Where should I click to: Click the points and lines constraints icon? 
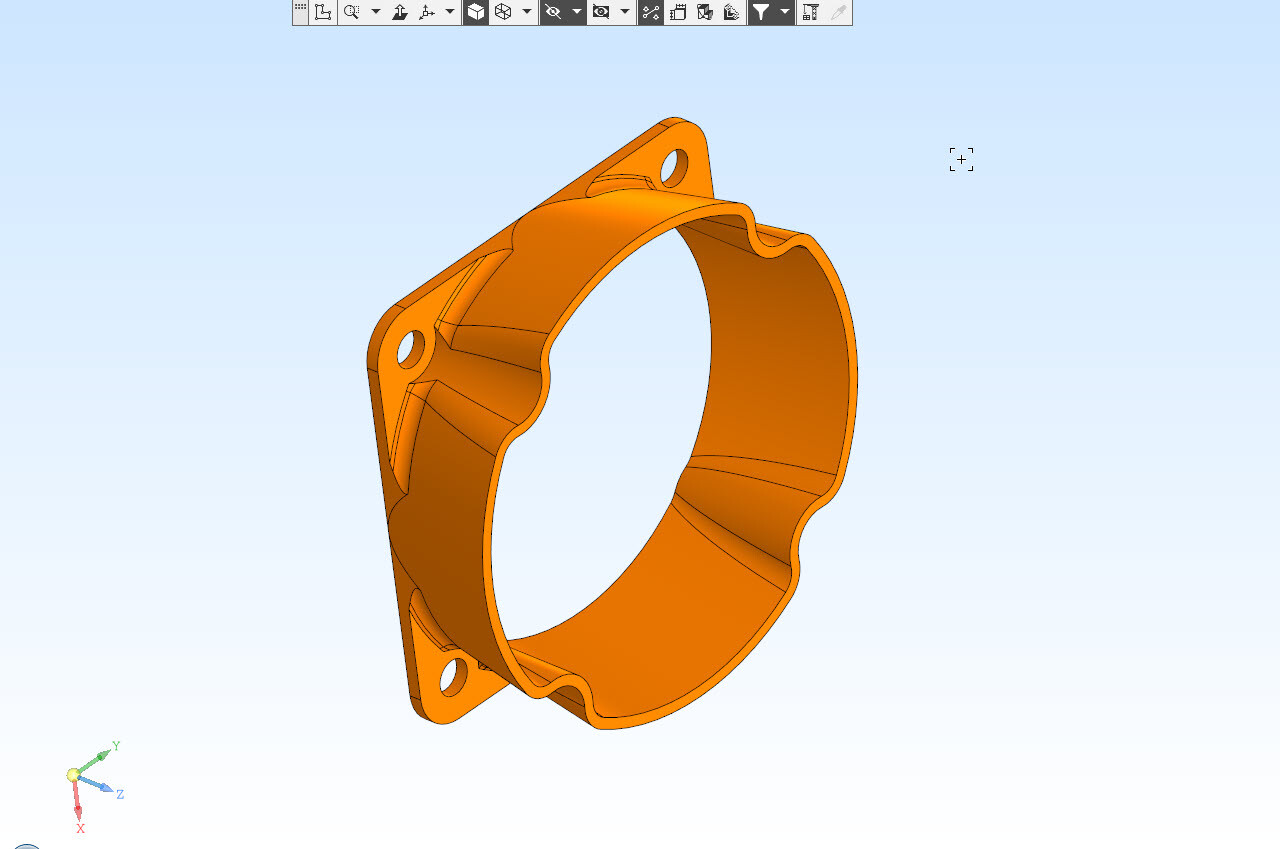(x=651, y=12)
